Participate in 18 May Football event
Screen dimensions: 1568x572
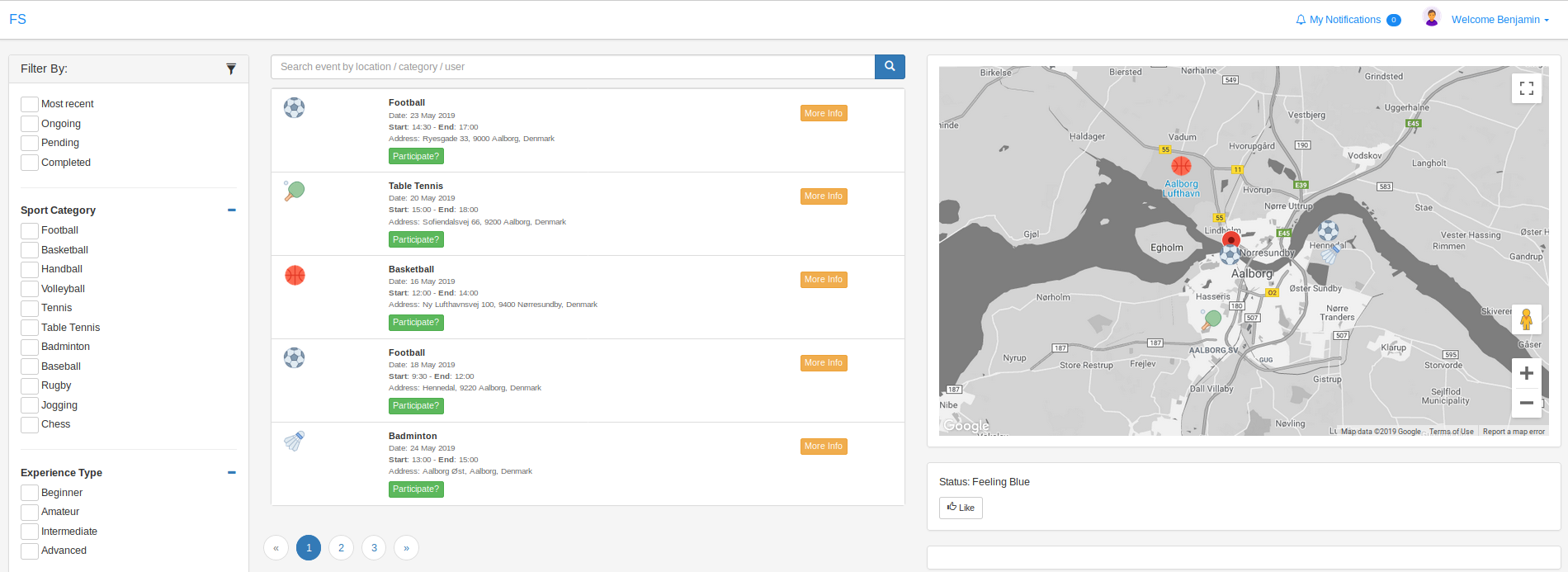coord(416,406)
